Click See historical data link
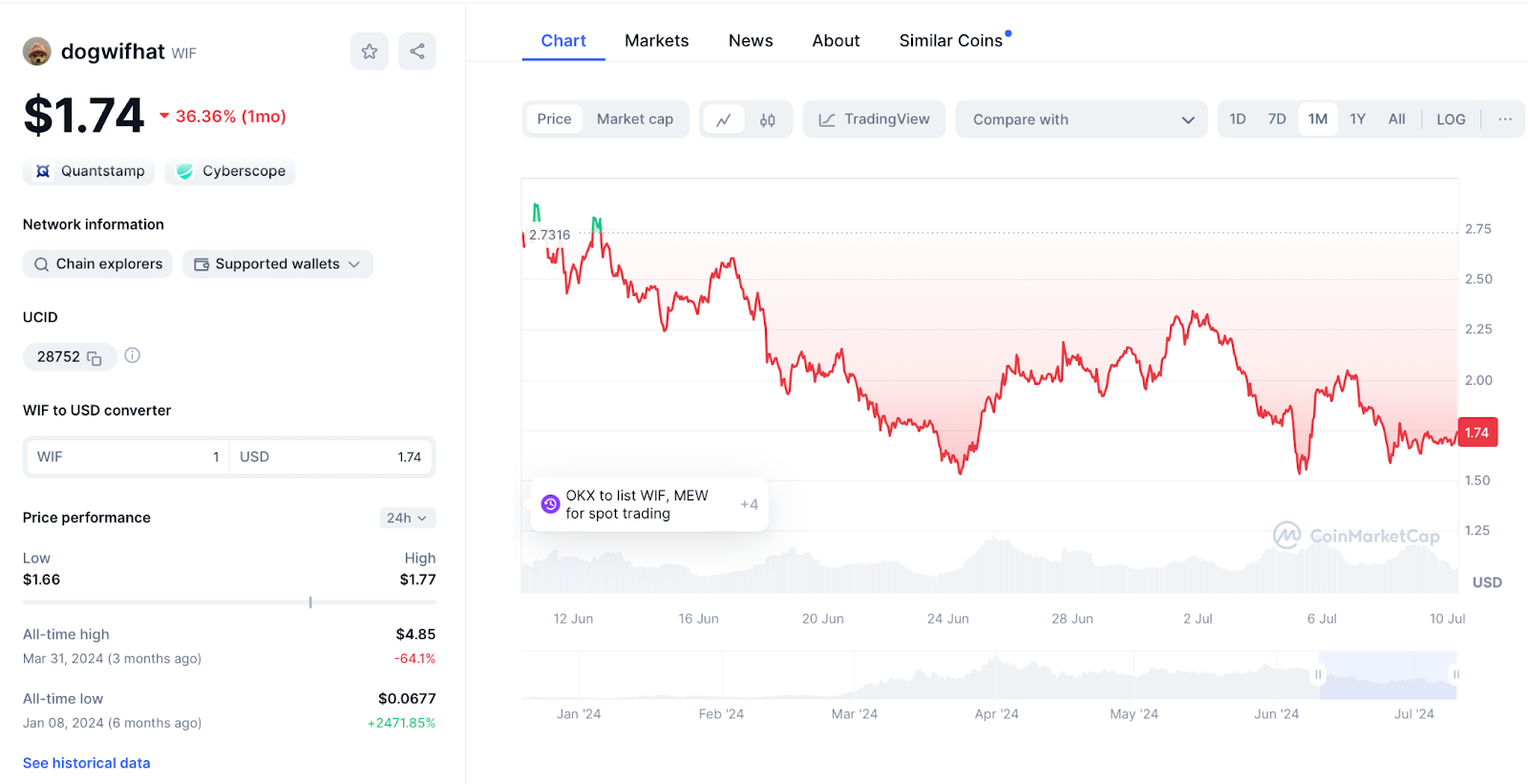The width and height of the screenshot is (1528, 784). [x=87, y=763]
